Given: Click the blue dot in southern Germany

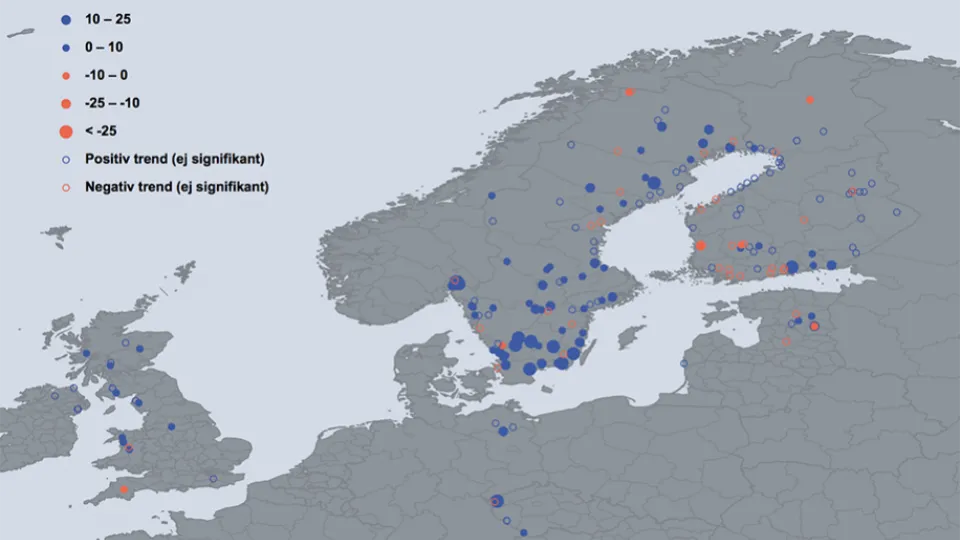Looking at the screenshot, I should (497, 501).
